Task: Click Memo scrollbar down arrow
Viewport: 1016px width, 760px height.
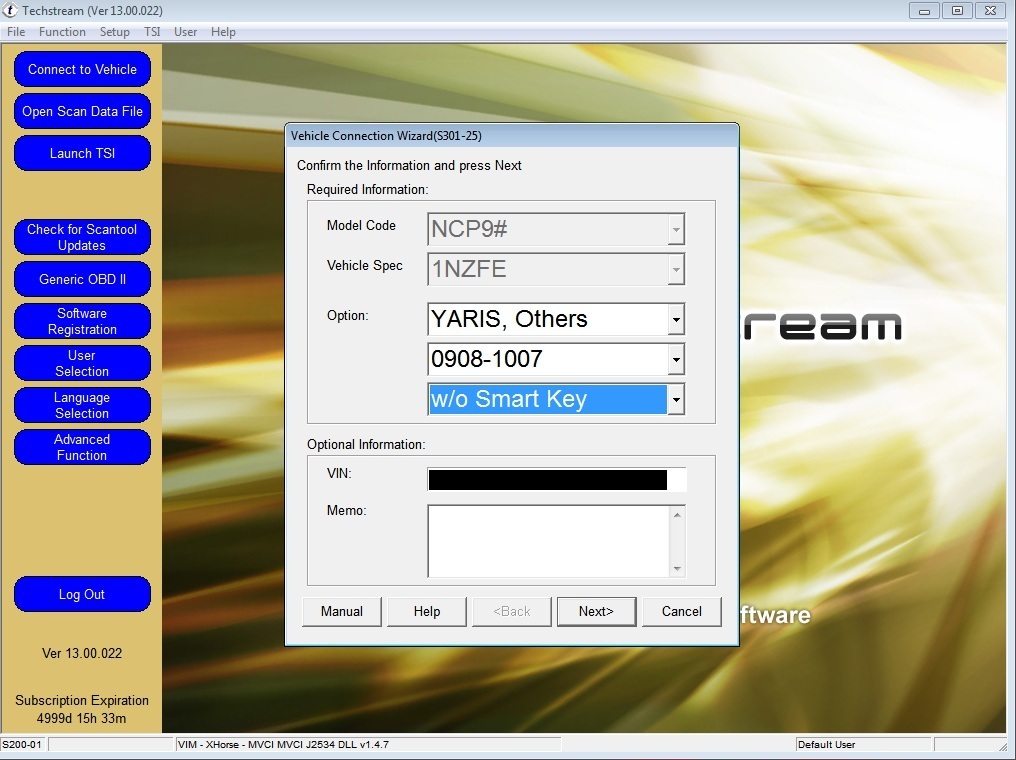Action: click(677, 569)
